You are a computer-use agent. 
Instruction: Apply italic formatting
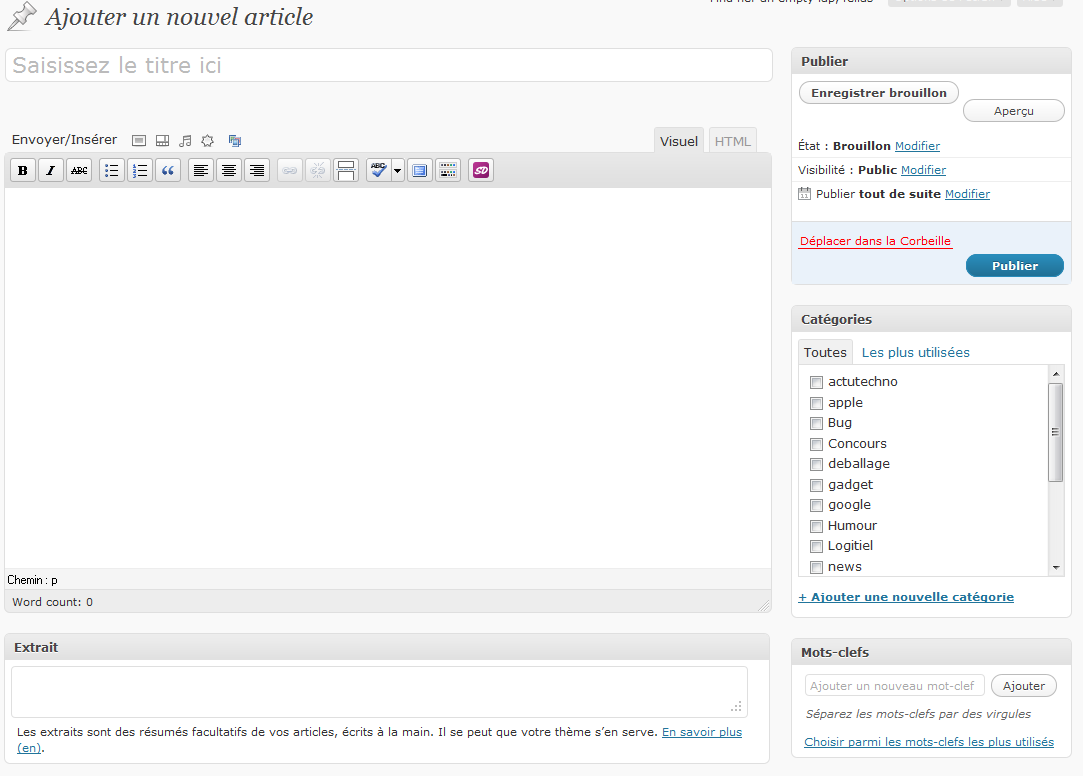[x=50, y=170]
